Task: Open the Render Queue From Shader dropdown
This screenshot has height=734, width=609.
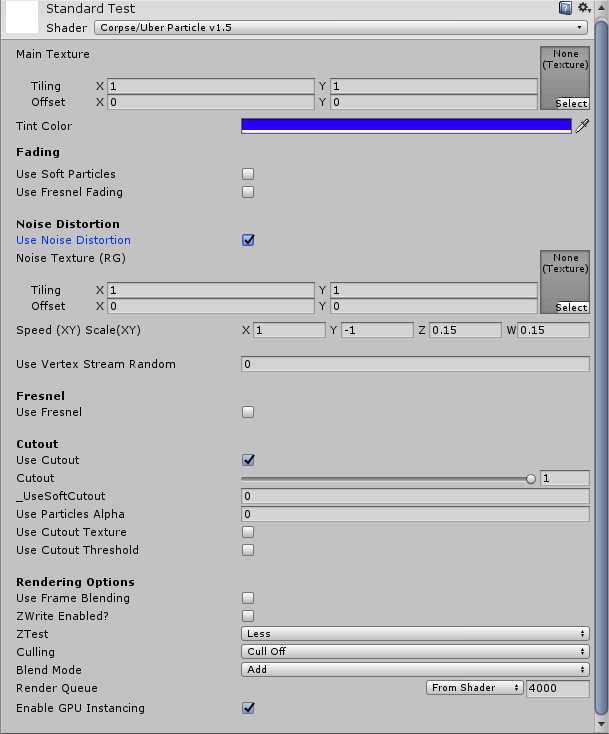Action: [x=475, y=688]
